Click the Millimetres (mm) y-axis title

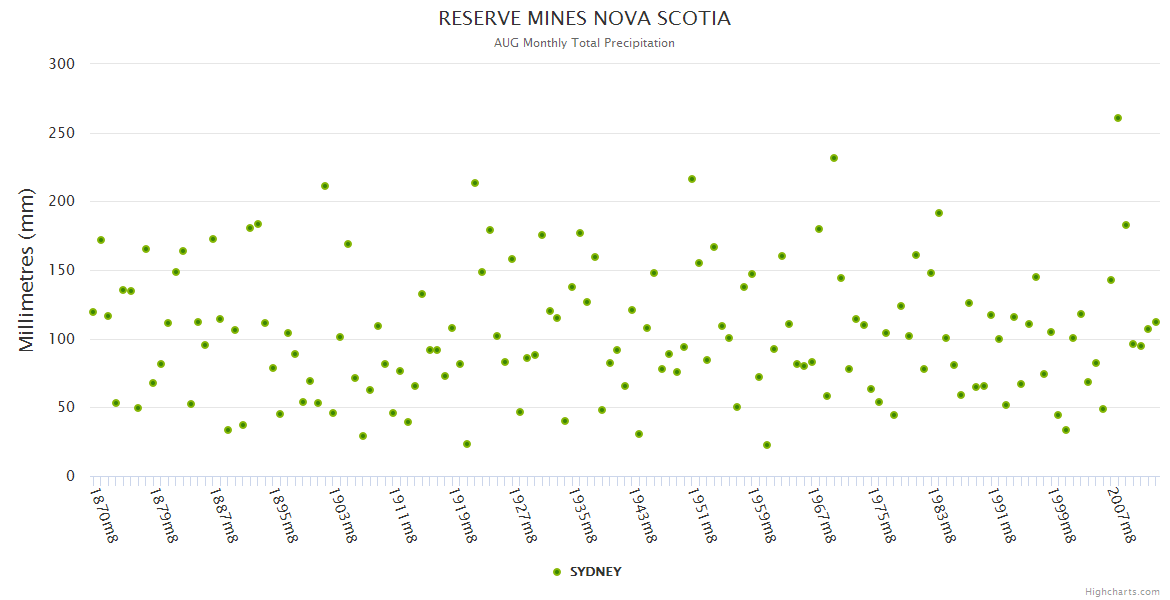click(x=27, y=270)
